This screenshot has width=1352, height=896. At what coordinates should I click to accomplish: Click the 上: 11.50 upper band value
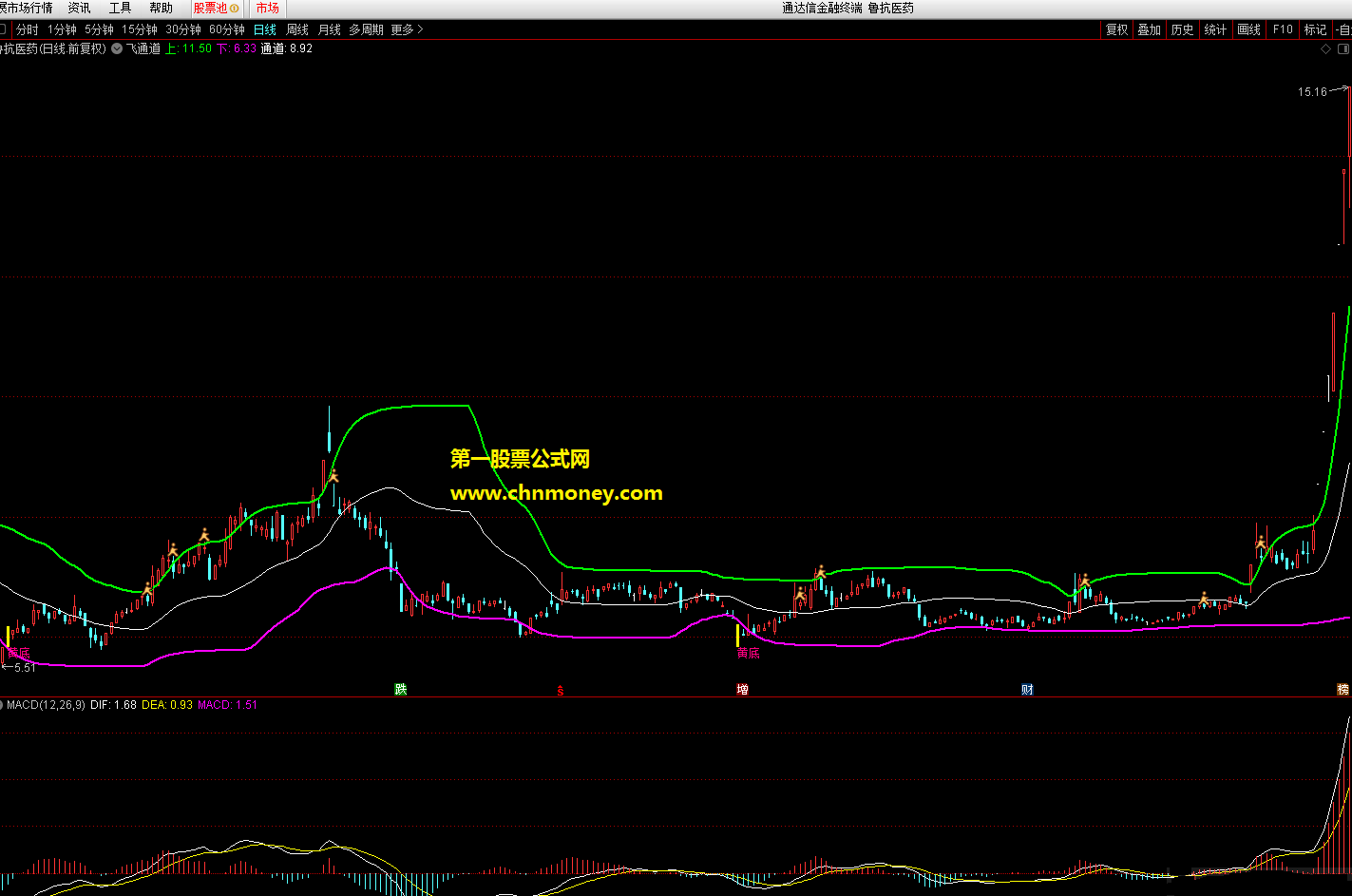click(x=188, y=48)
